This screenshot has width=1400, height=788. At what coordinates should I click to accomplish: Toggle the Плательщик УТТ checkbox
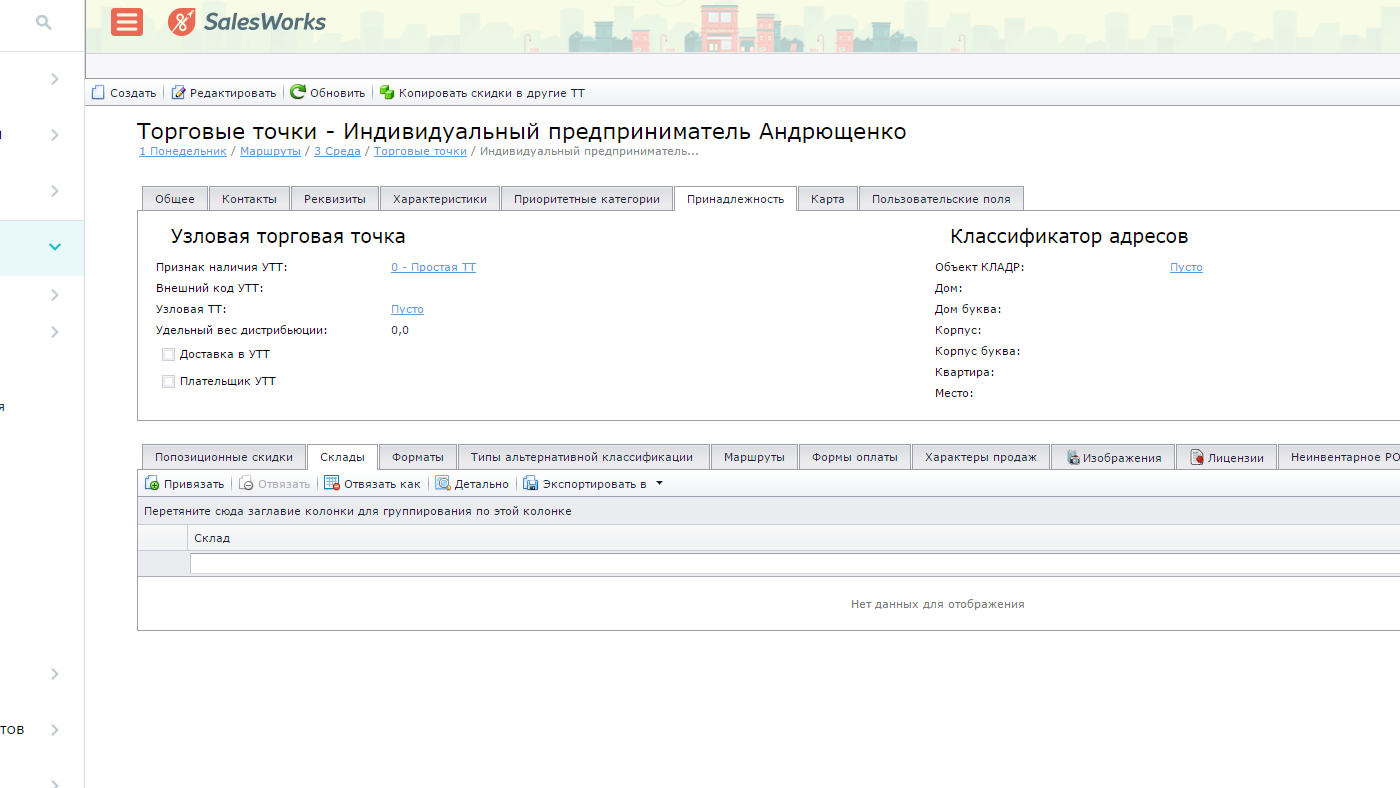[168, 381]
